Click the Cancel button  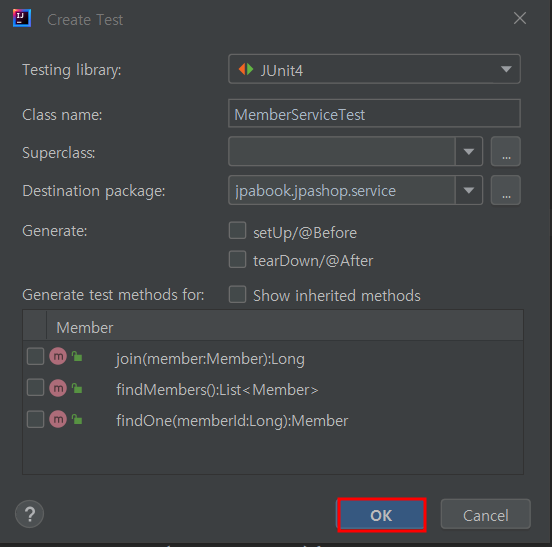click(486, 514)
